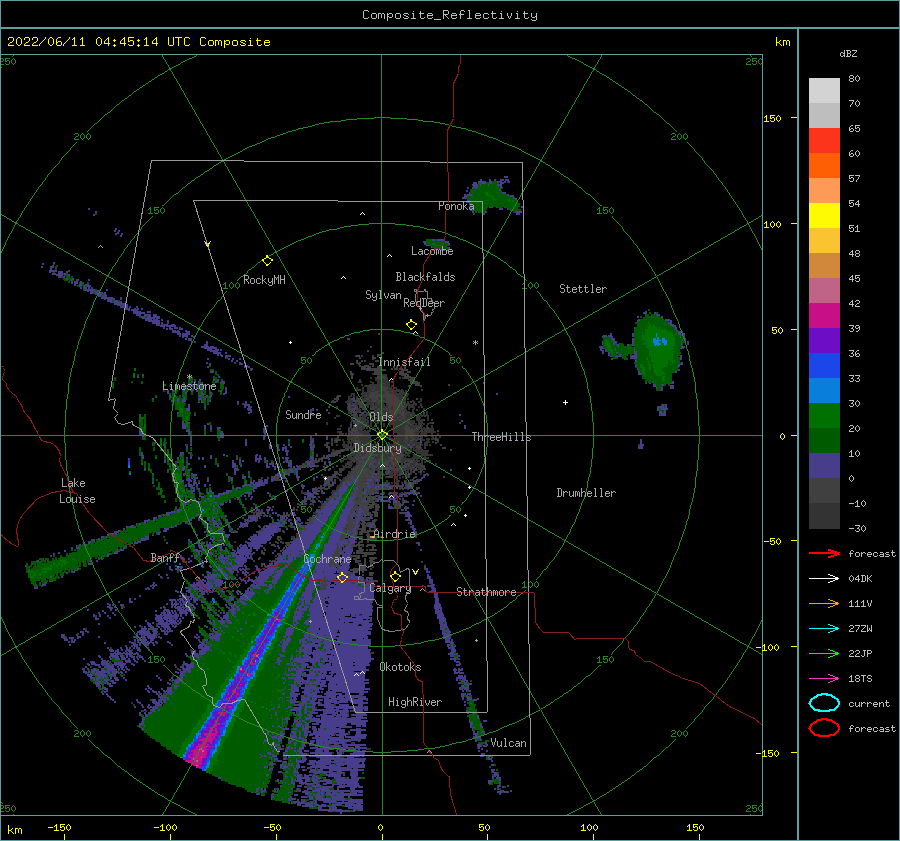Click the red forecast arrow in legend
The height and width of the screenshot is (841, 900).
click(x=824, y=553)
